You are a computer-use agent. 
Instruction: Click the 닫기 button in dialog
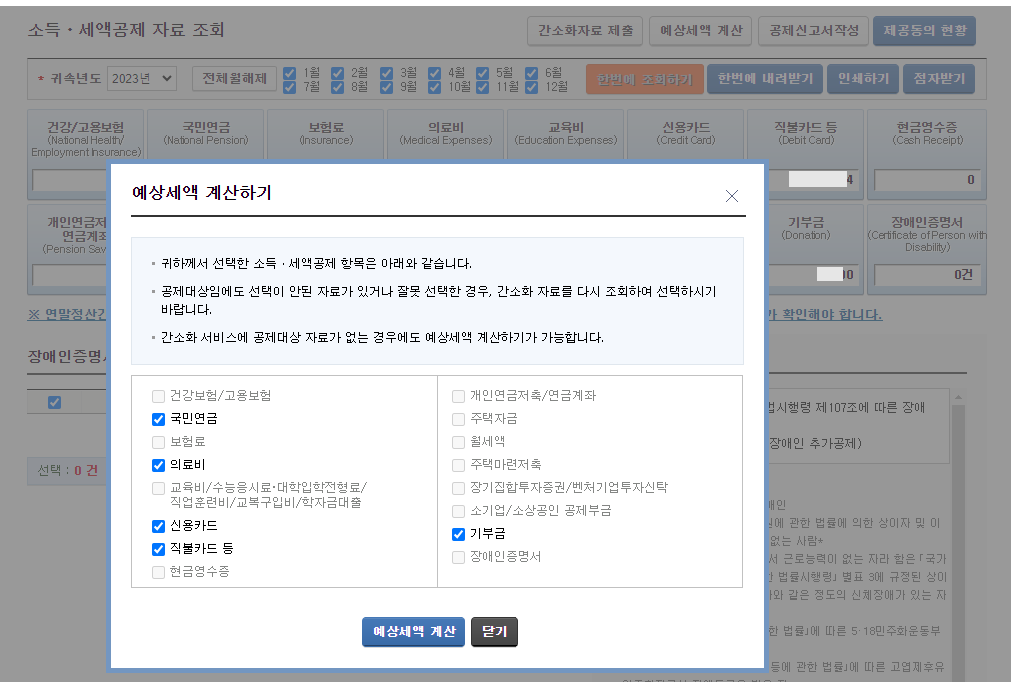coord(495,632)
